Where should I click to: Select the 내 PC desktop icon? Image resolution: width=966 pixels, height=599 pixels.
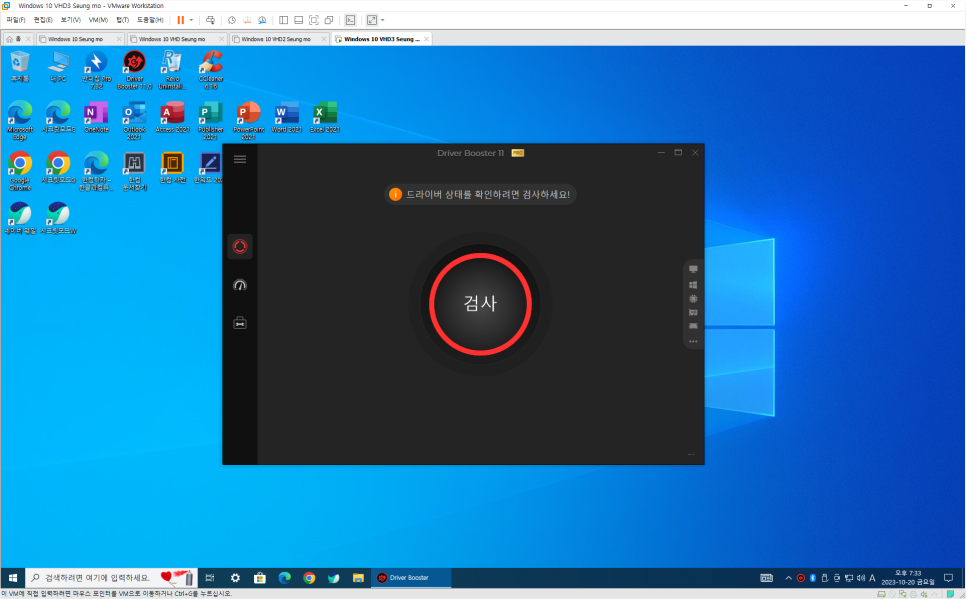tap(58, 67)
